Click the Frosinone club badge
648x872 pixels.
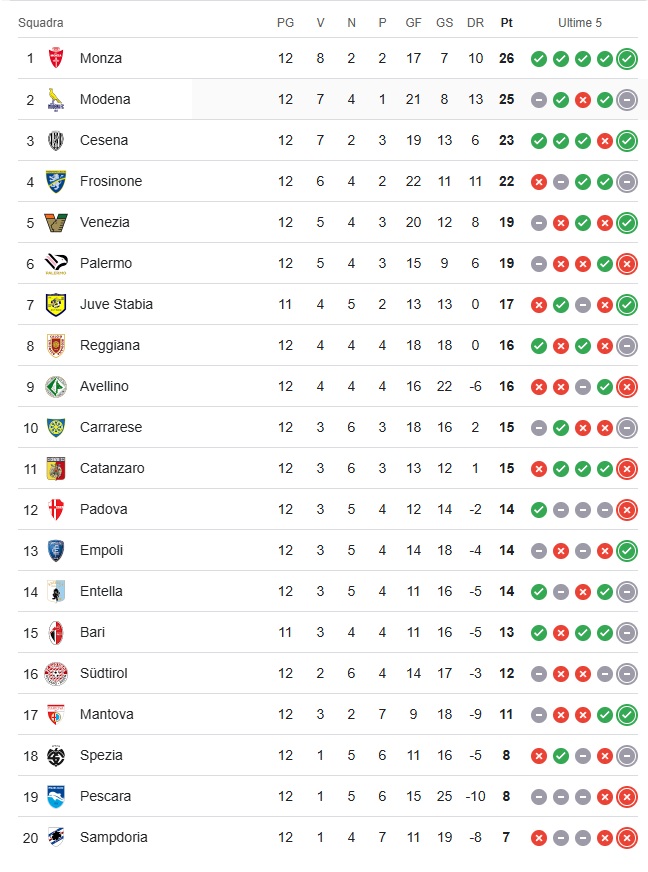pyautogui.click(x=56, y=181)
